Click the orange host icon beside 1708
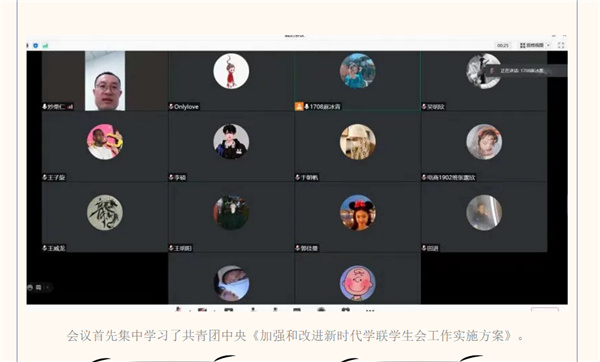 (299, 106)
